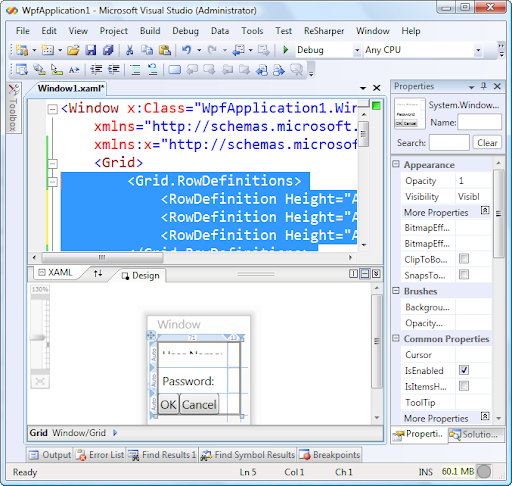Image resolution: width=512 pixels, height=486 pixels.
Task: Expand More Properties under Appearance
Action: [x=485, y=210]
